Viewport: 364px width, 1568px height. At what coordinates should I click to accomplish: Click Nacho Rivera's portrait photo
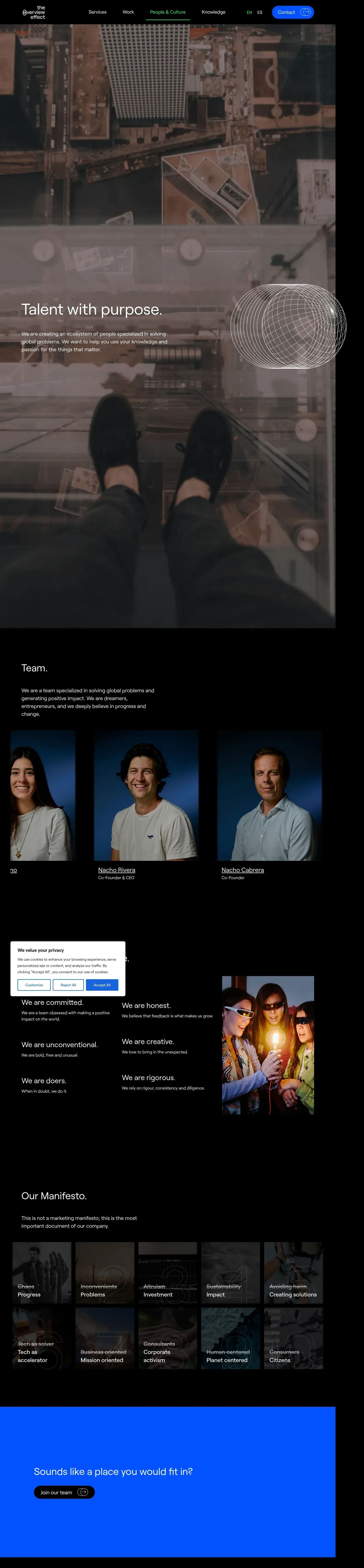[146, 795]
